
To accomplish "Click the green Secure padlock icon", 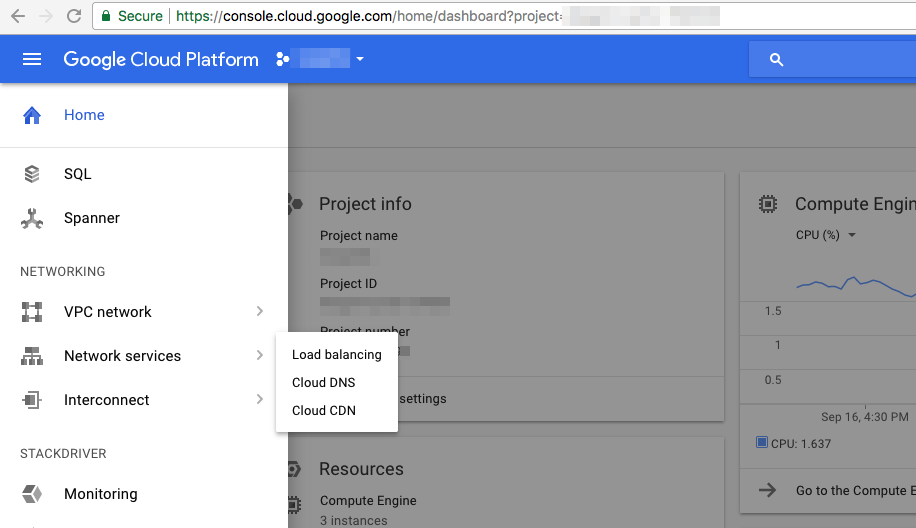I will click(106, 16).
